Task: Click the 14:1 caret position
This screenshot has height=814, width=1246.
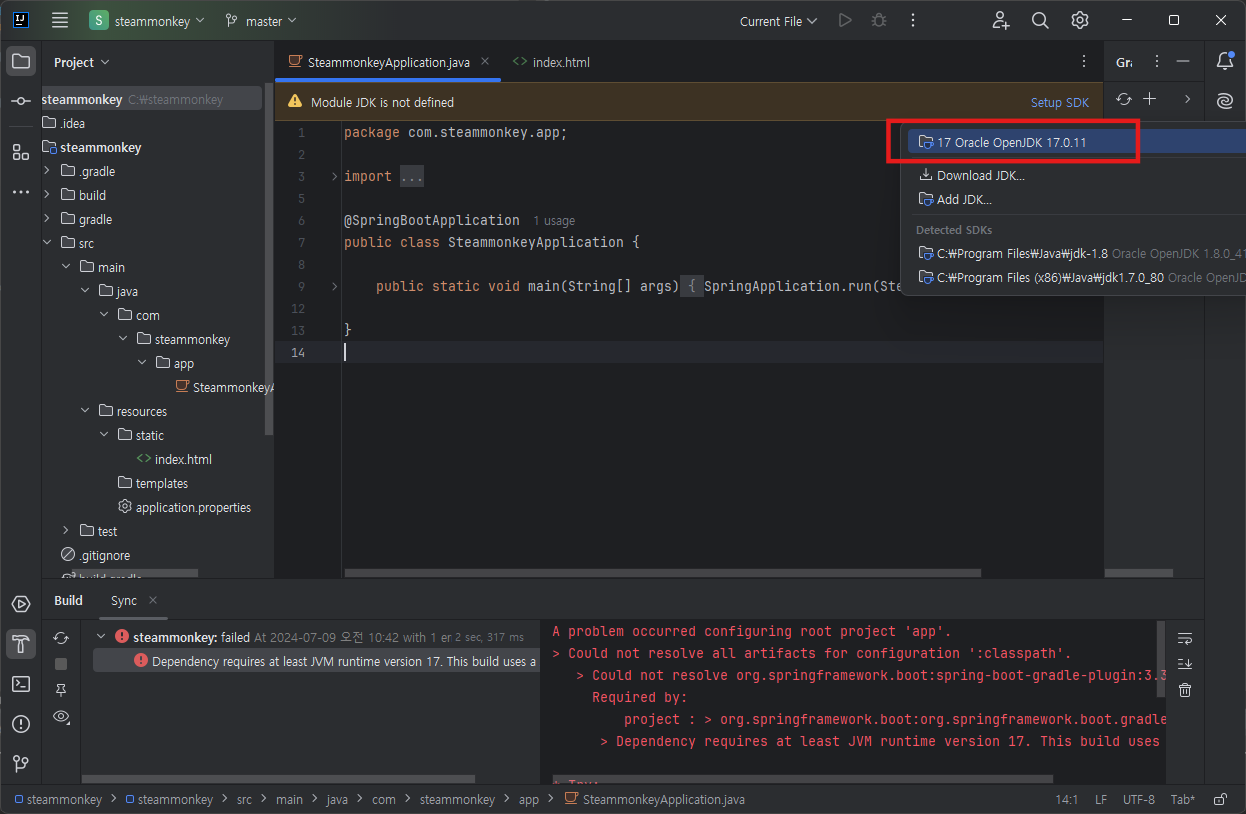Action: (1067, 800)
